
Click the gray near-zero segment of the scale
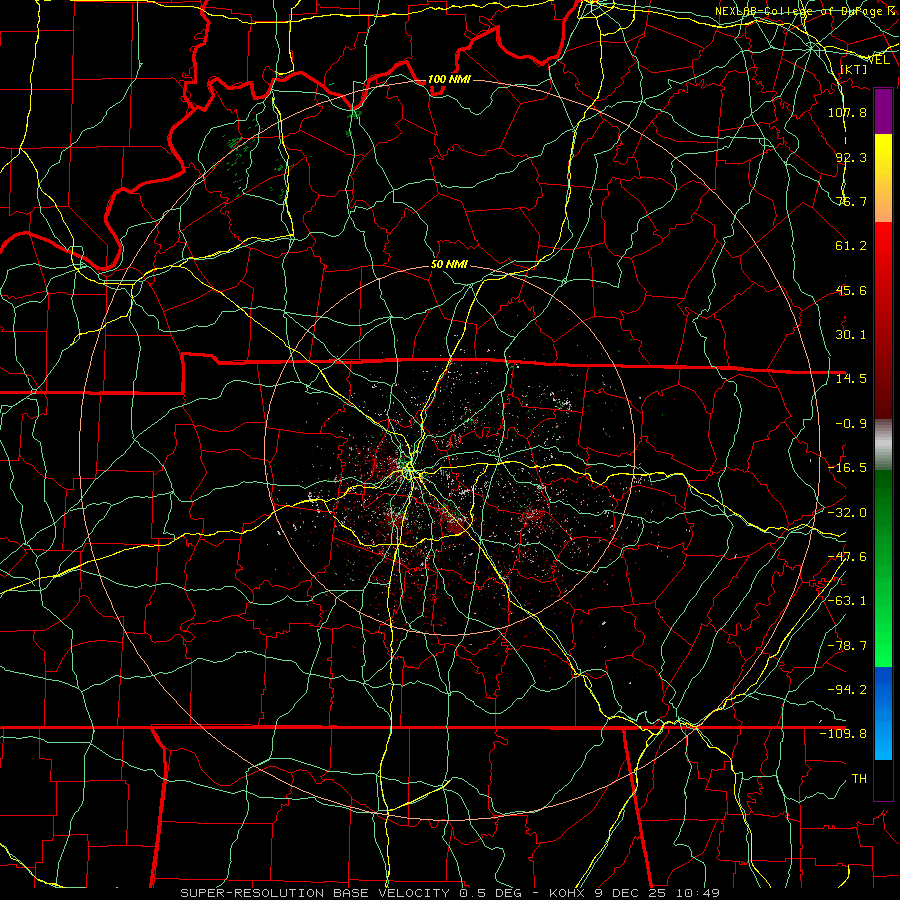883,445
